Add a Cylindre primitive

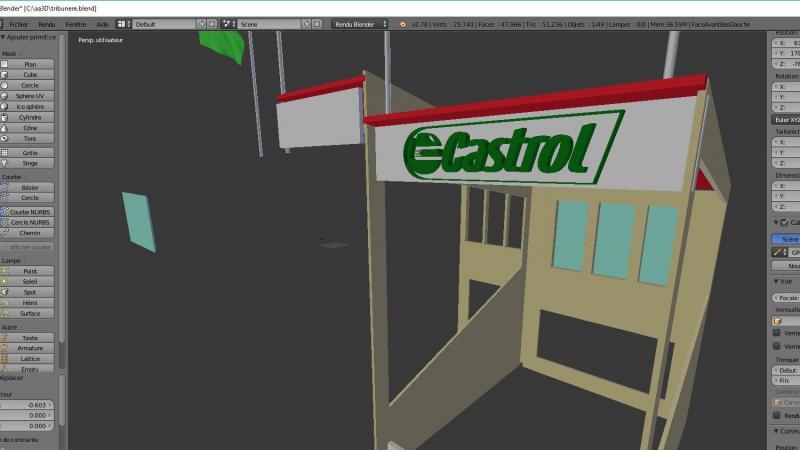pos(30,117)
